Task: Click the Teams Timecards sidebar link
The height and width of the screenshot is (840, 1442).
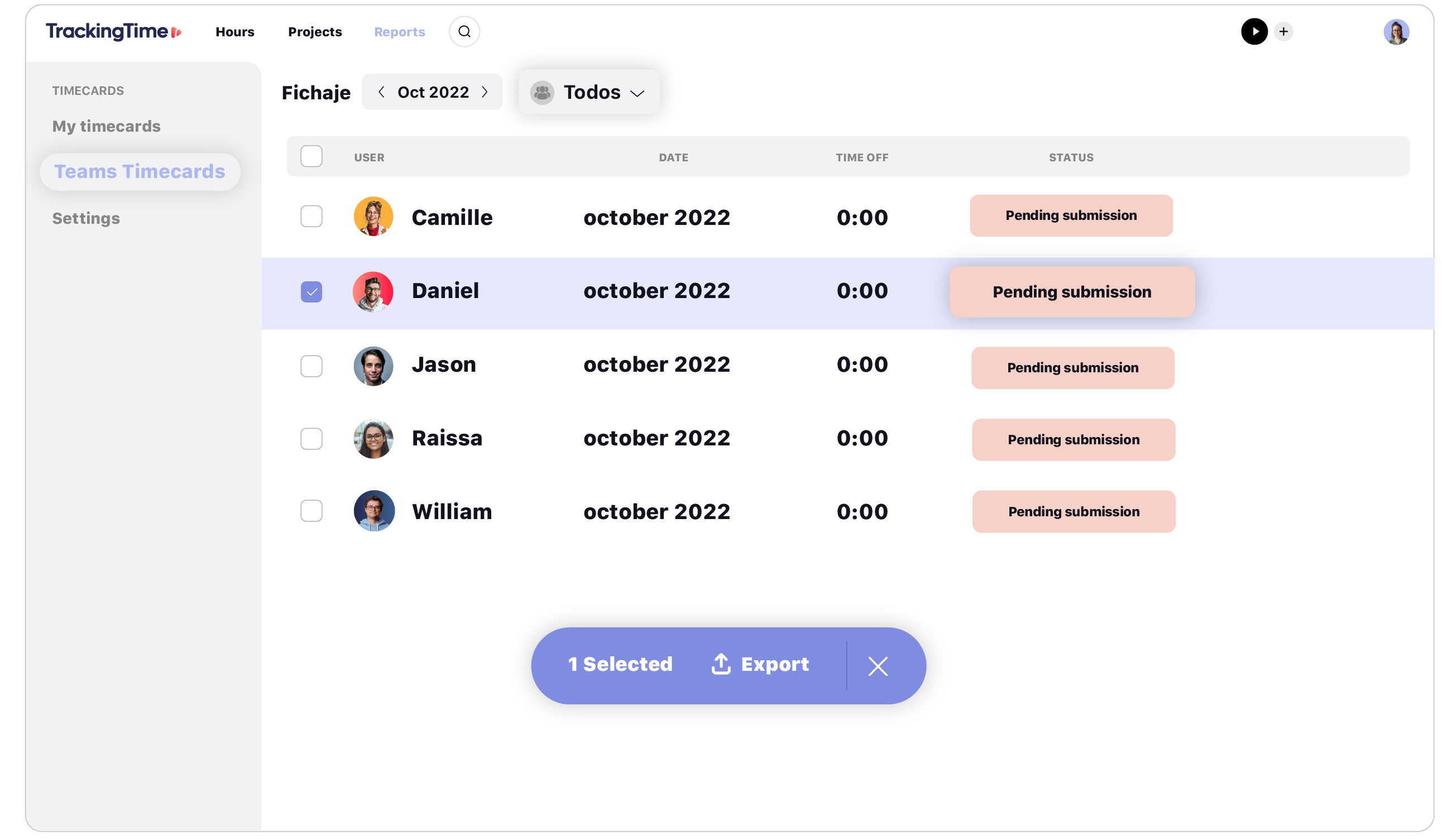Action: 139,171
